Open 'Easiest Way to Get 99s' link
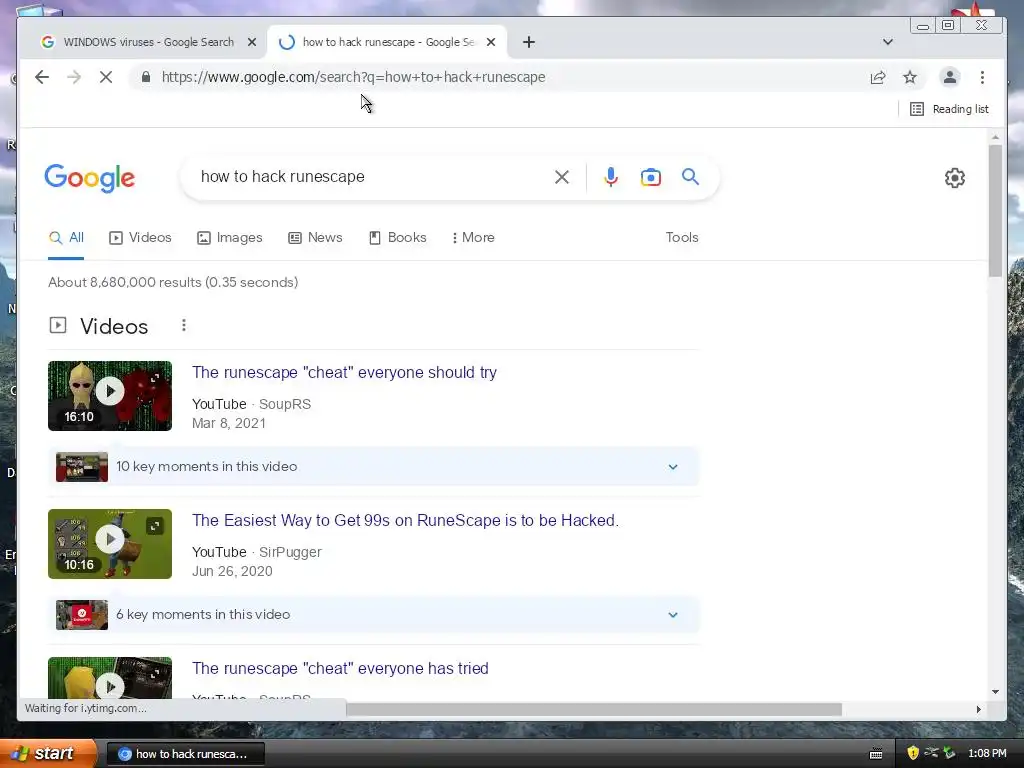Viewport: 1024px width, 768px height. click(405, 520)
